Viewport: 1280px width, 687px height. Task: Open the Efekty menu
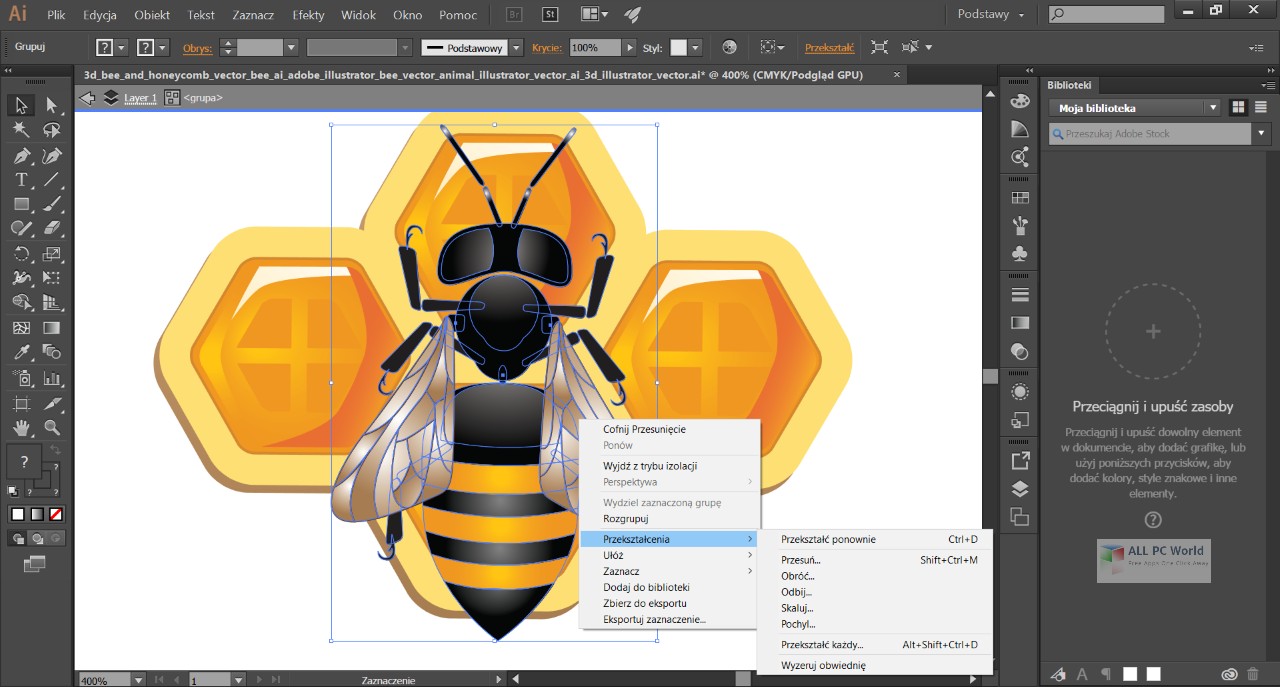pos(308,15)
